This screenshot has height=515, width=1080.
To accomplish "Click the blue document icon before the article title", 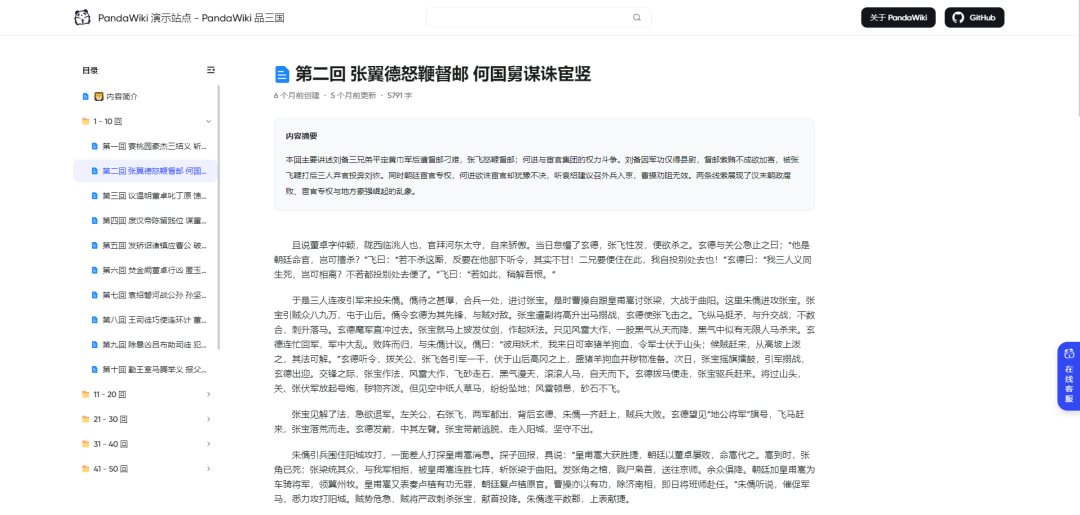I will pos(282,74).
